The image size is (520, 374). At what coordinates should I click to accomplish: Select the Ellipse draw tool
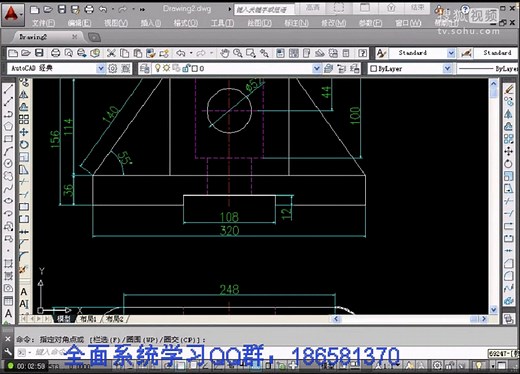[8, 200]
